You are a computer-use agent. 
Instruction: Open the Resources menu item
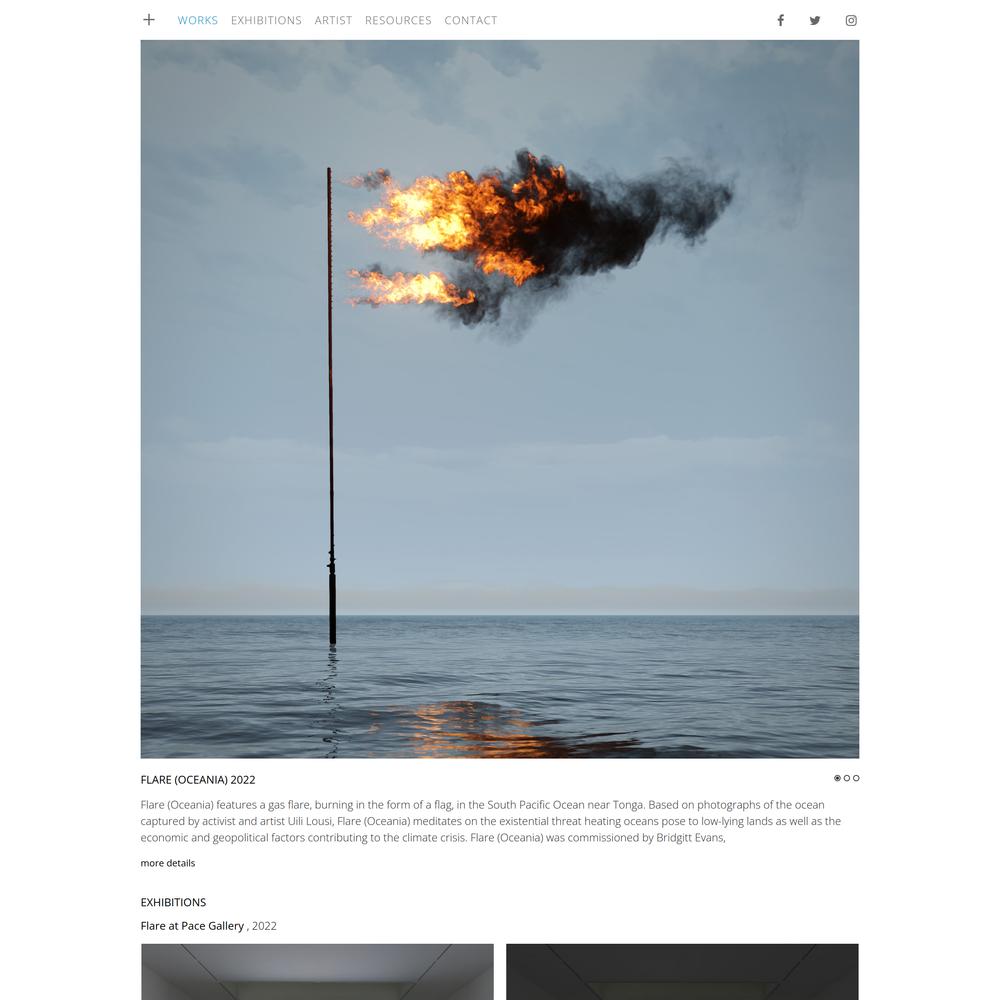pos(398,20)
